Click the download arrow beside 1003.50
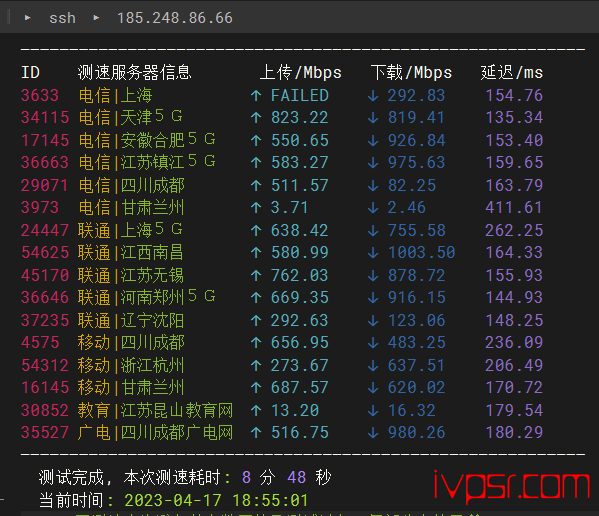The width and height of the screenshot is (599, 516). coord(373,252)
